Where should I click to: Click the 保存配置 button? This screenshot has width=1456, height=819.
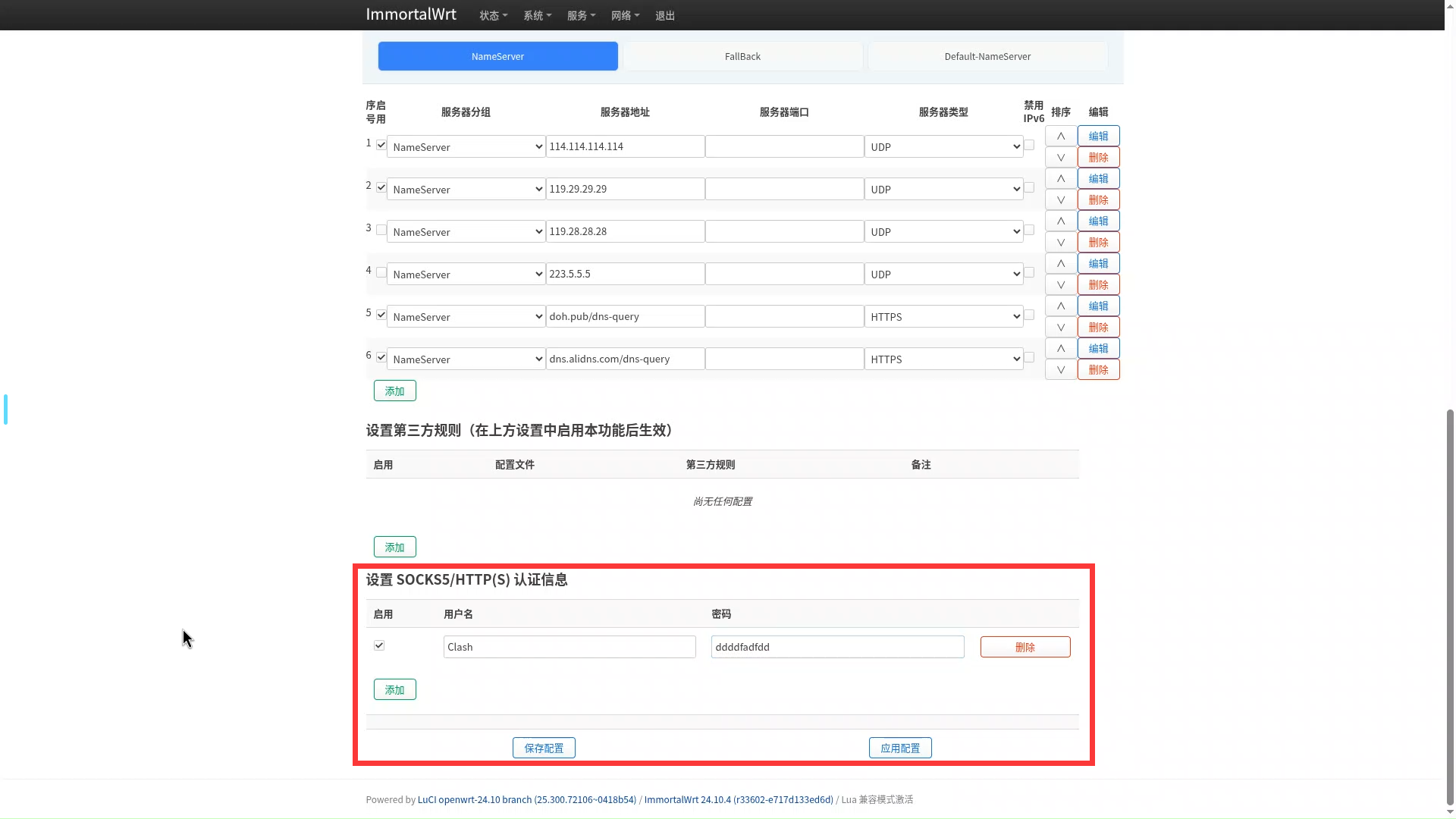point(543,747)
